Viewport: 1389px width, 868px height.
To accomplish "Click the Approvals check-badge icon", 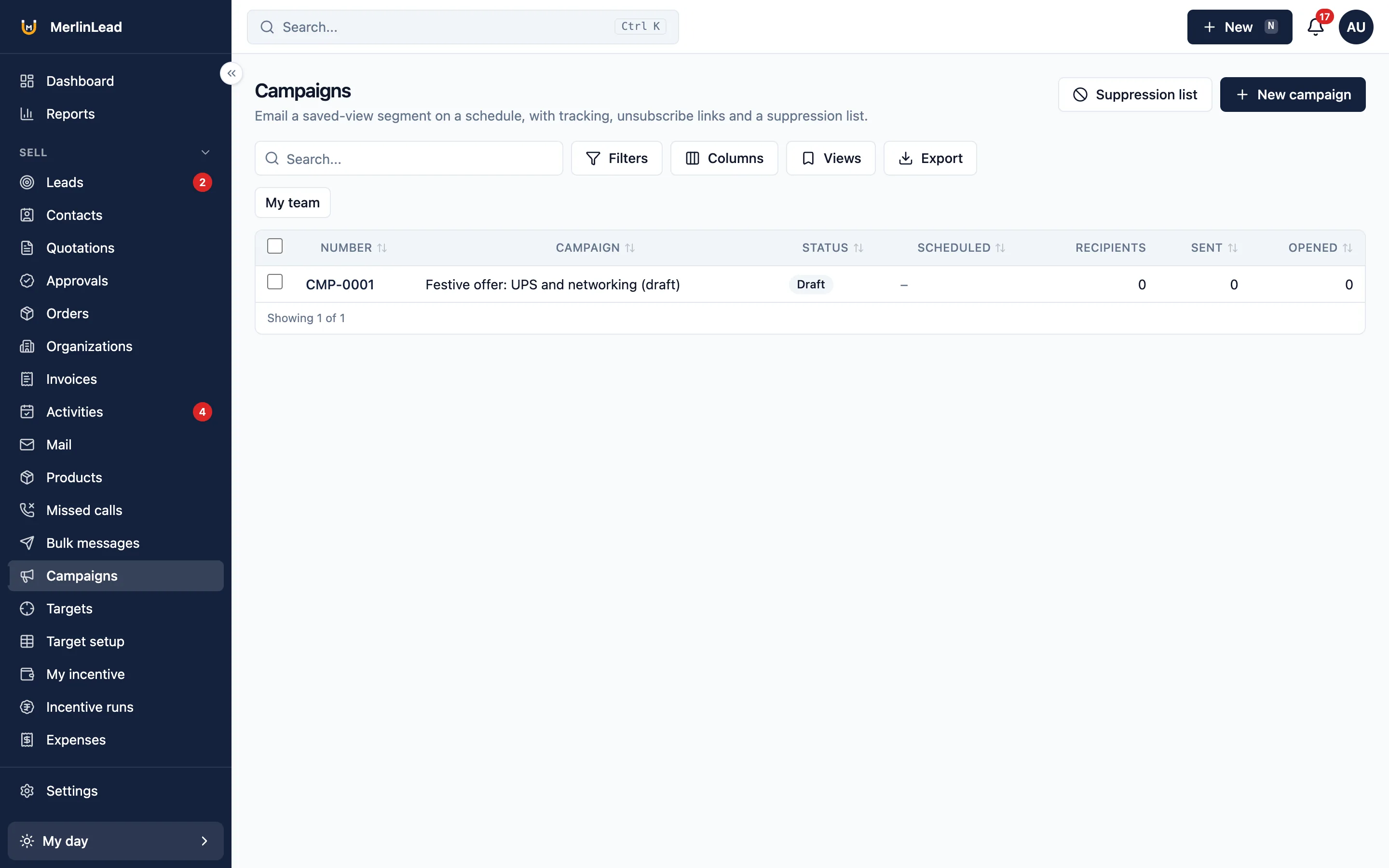I will [x=27, y=281].
